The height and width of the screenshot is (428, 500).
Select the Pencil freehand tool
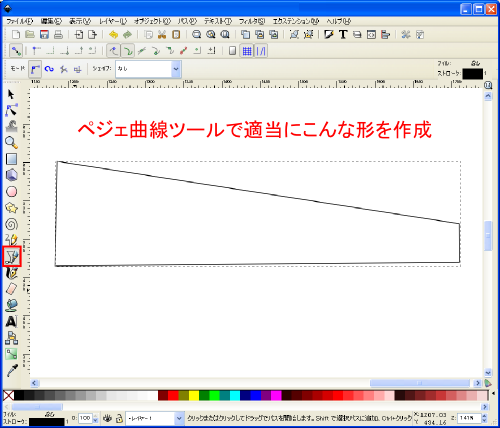point(11,240)
